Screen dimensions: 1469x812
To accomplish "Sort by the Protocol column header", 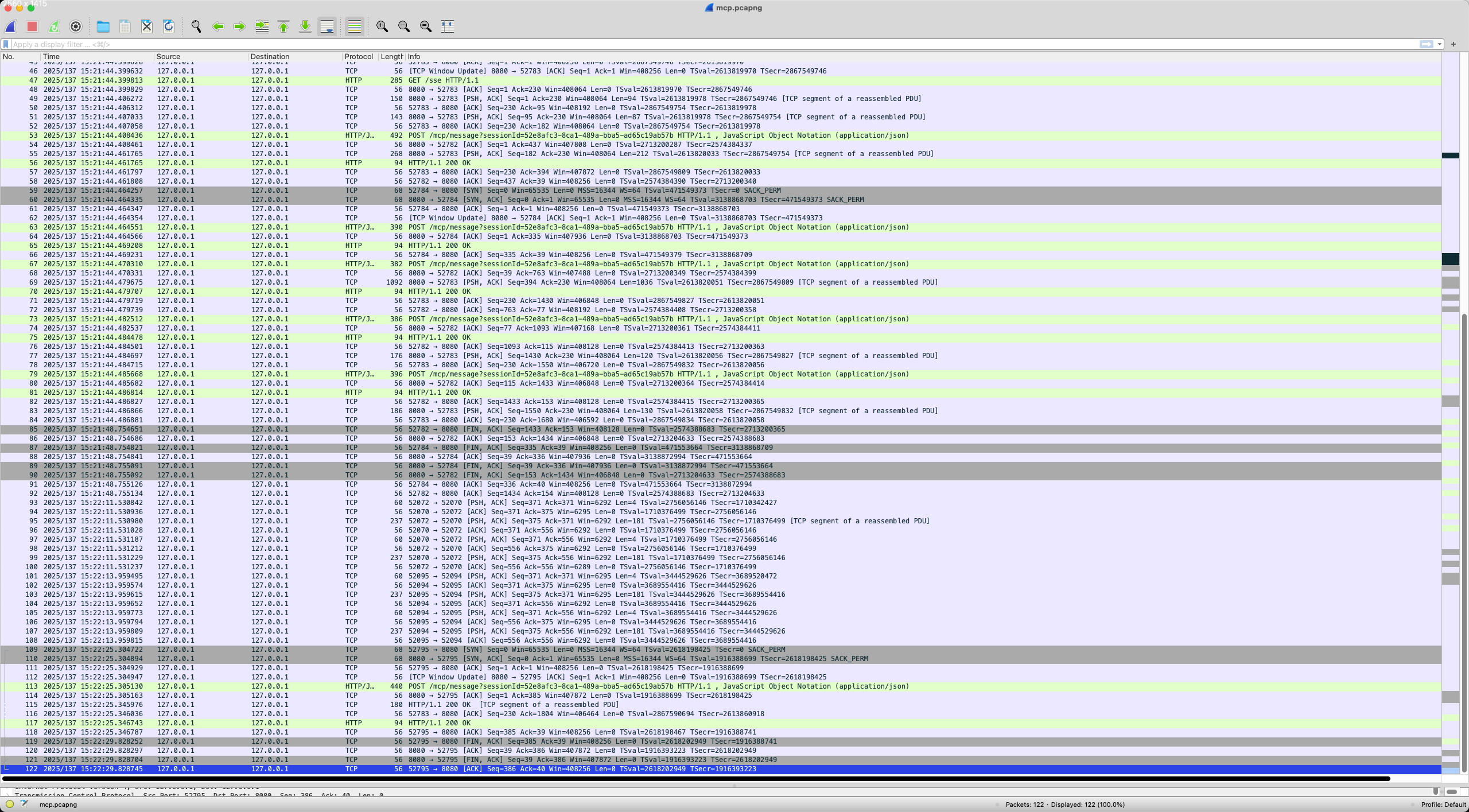I will point(360,56).
